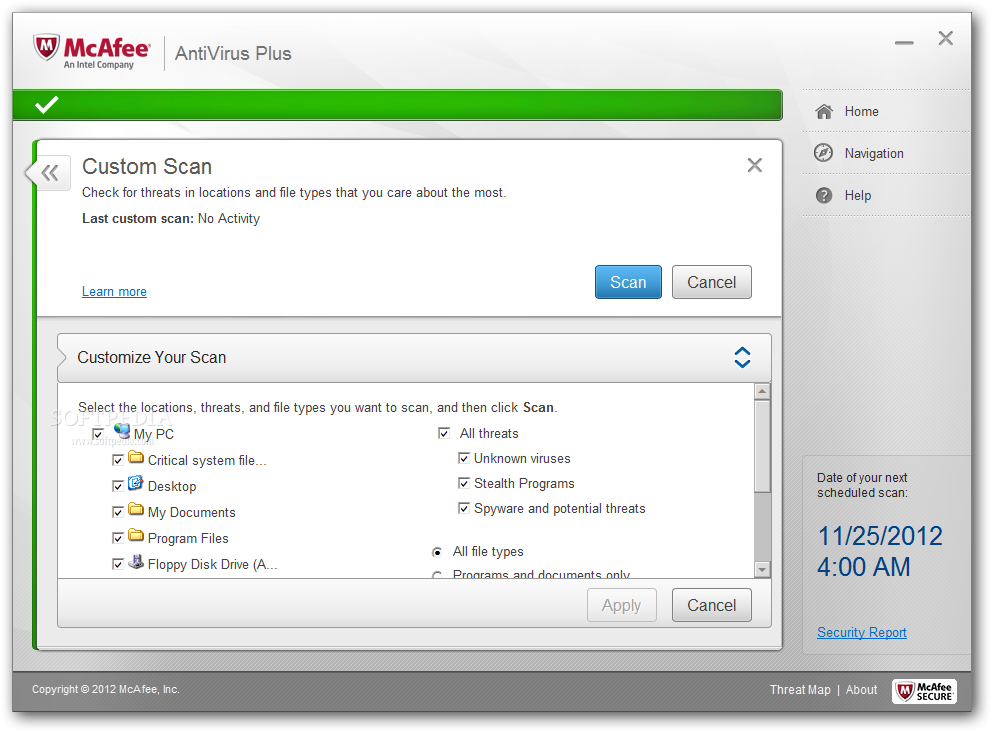Collapse the Customize Your Scan section
Viewport: 992px width, 732px height.
742,357
